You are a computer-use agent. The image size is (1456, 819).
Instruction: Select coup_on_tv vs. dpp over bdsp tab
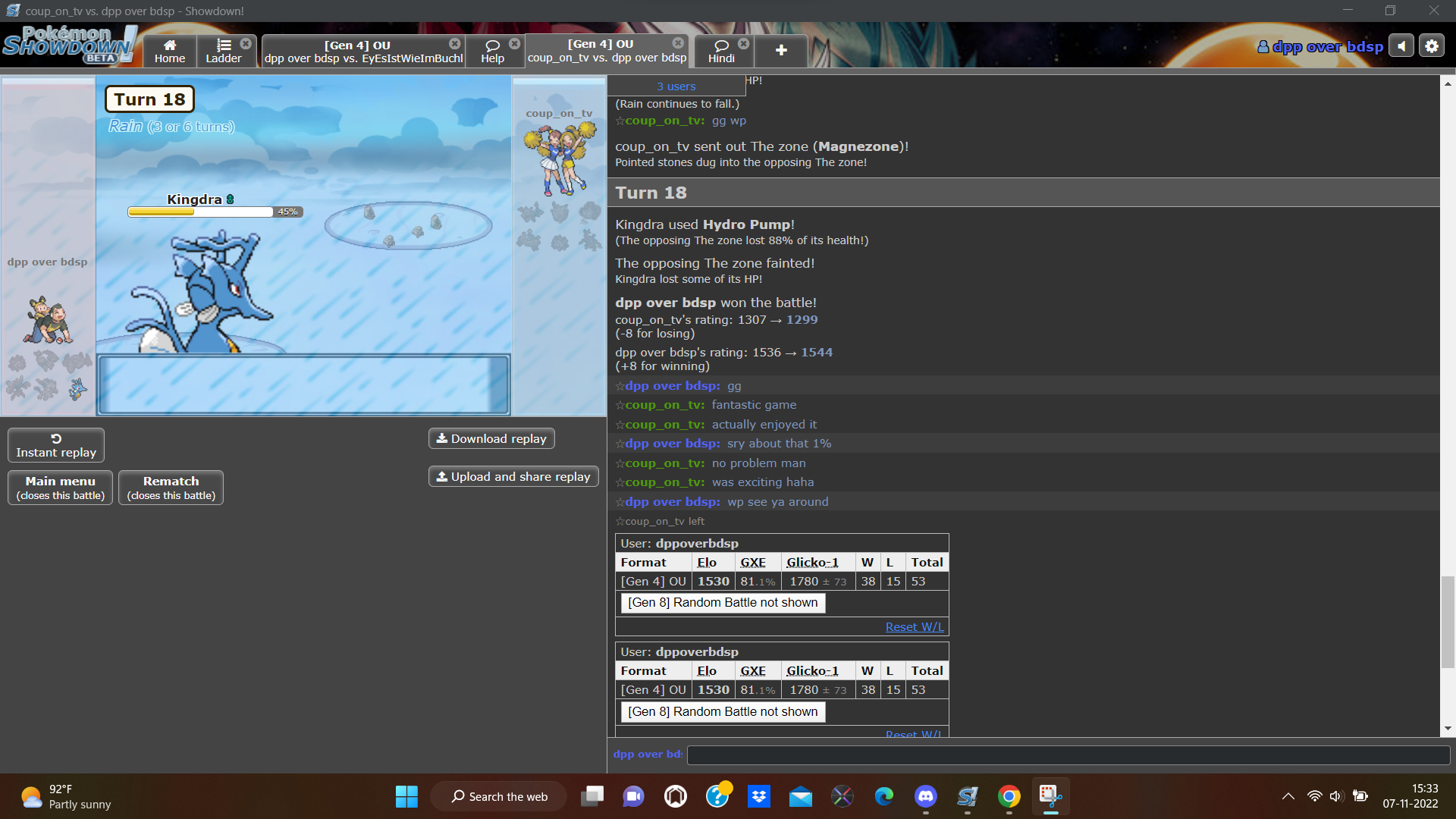tap(607, 51)
